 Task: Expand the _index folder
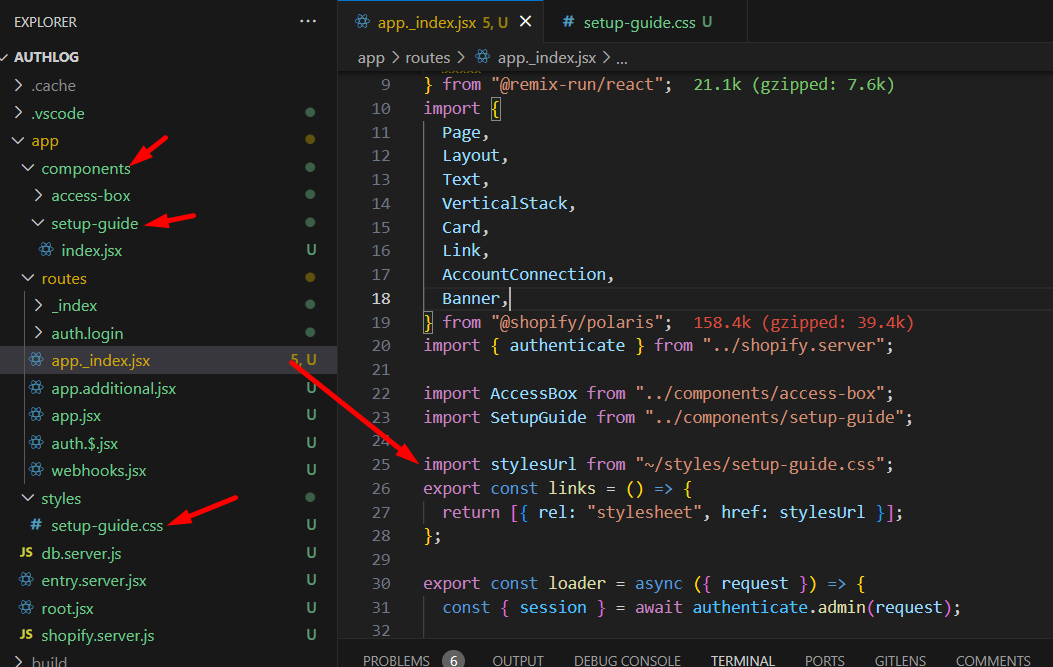click(x=38, y=306)
